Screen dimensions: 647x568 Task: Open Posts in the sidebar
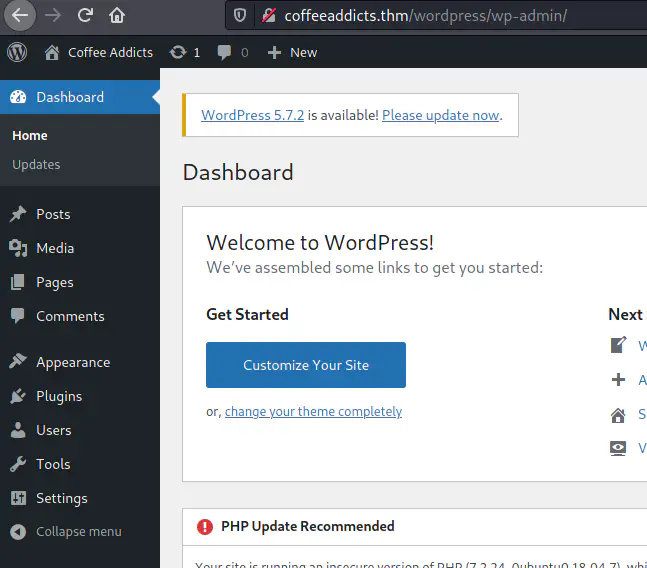(53, 214)
